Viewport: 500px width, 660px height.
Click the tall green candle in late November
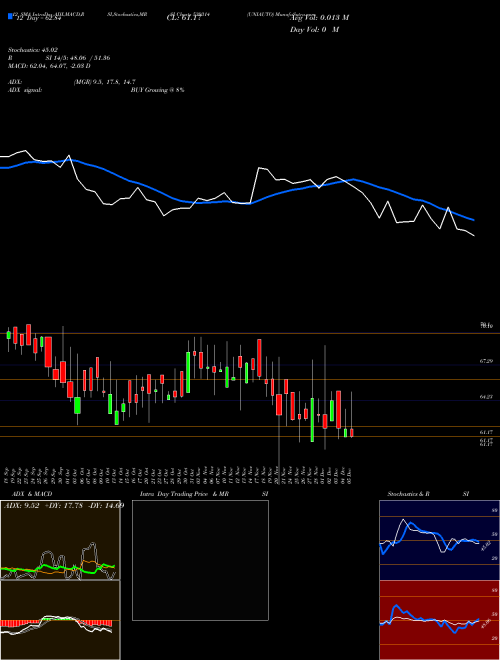[x=312, y=420]
